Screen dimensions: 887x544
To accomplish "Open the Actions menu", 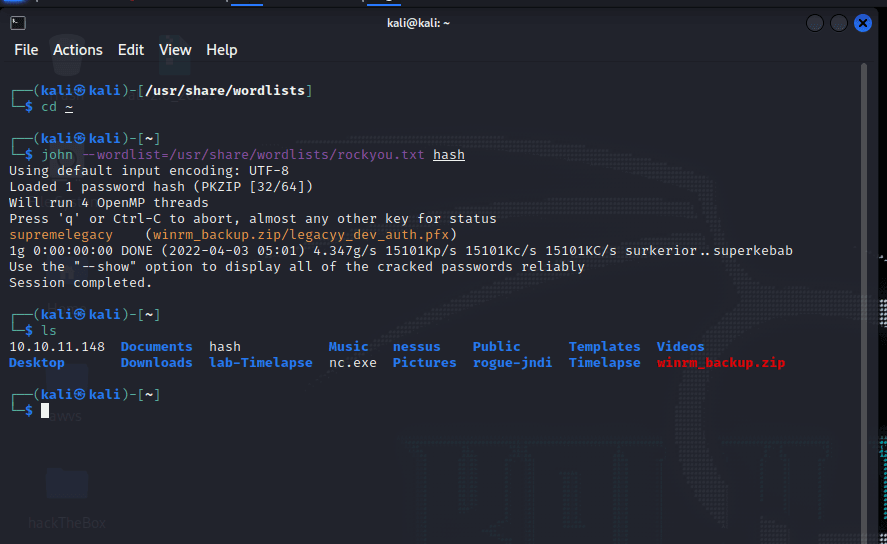I will 78,50.
